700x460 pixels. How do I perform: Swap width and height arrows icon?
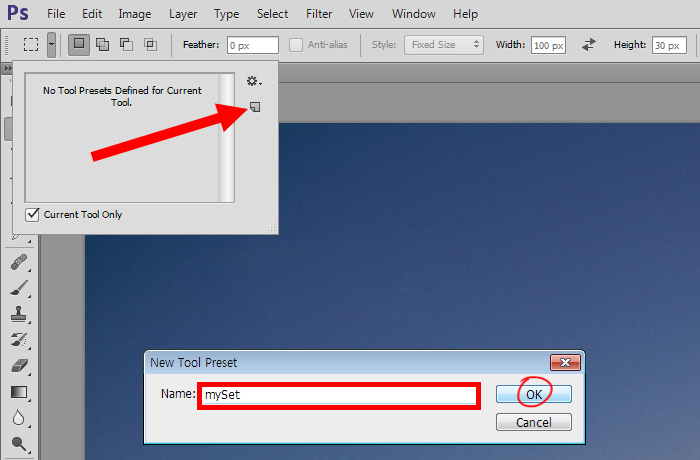tap(589, 45)
